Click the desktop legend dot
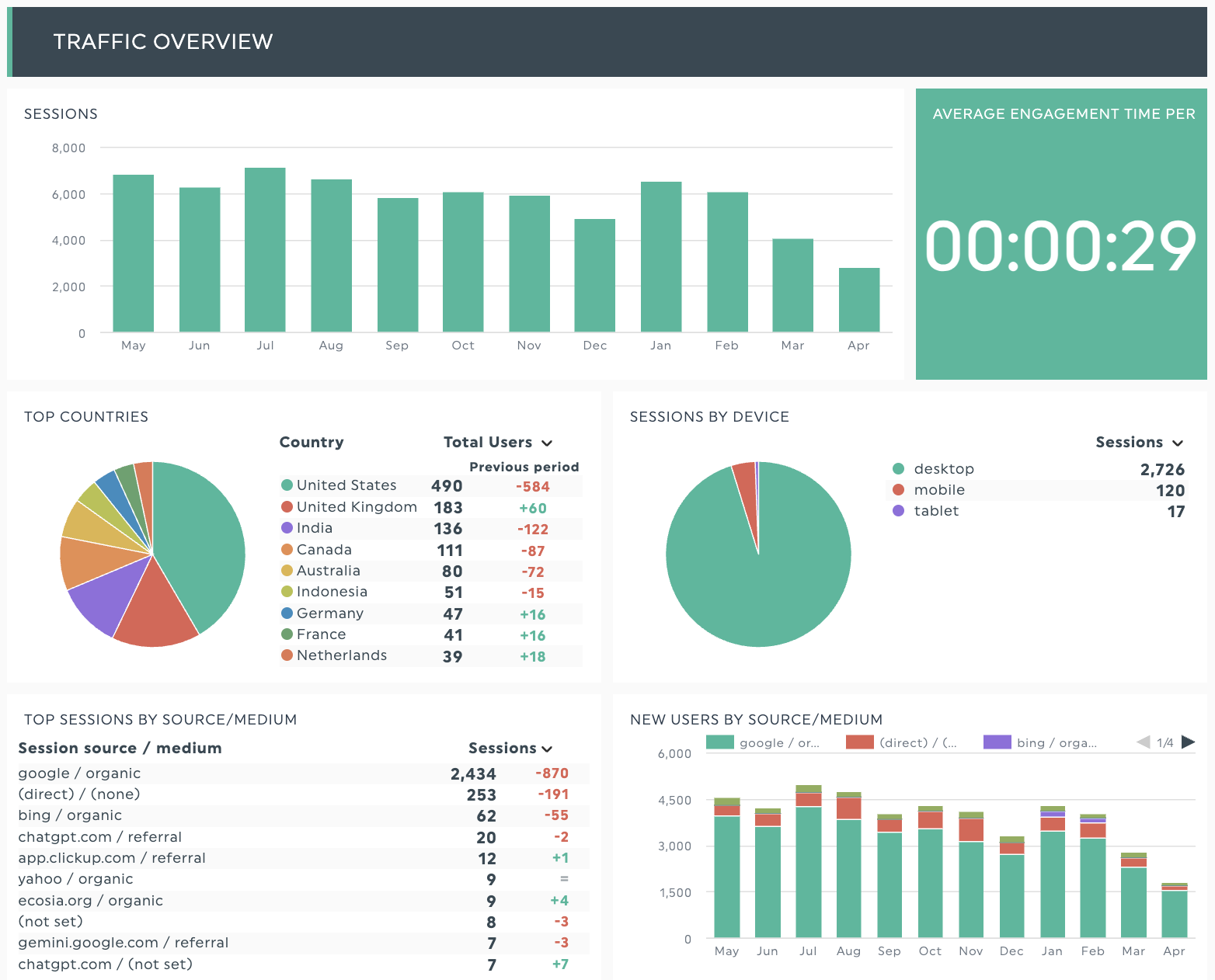1215x980 pixels. (899, 469)
